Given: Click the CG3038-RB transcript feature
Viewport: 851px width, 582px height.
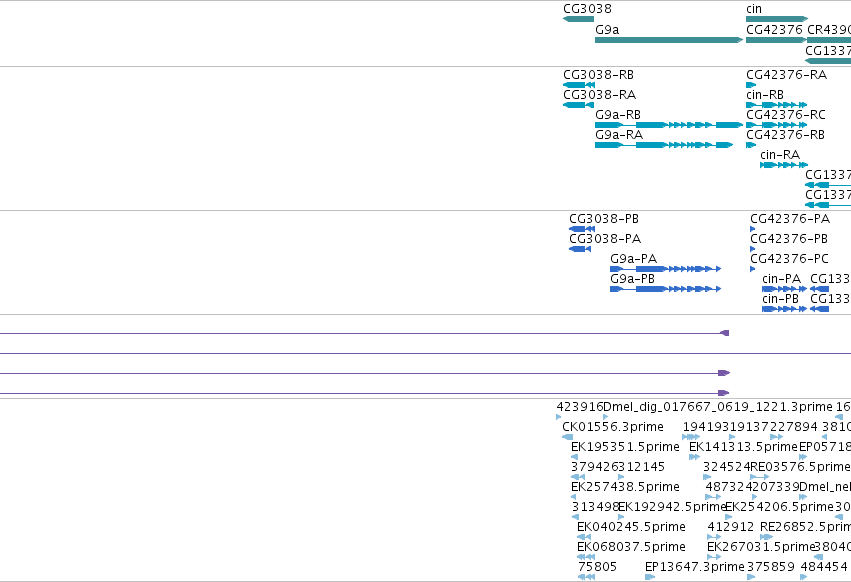Looking at the screenshot, I should point(579,85).
